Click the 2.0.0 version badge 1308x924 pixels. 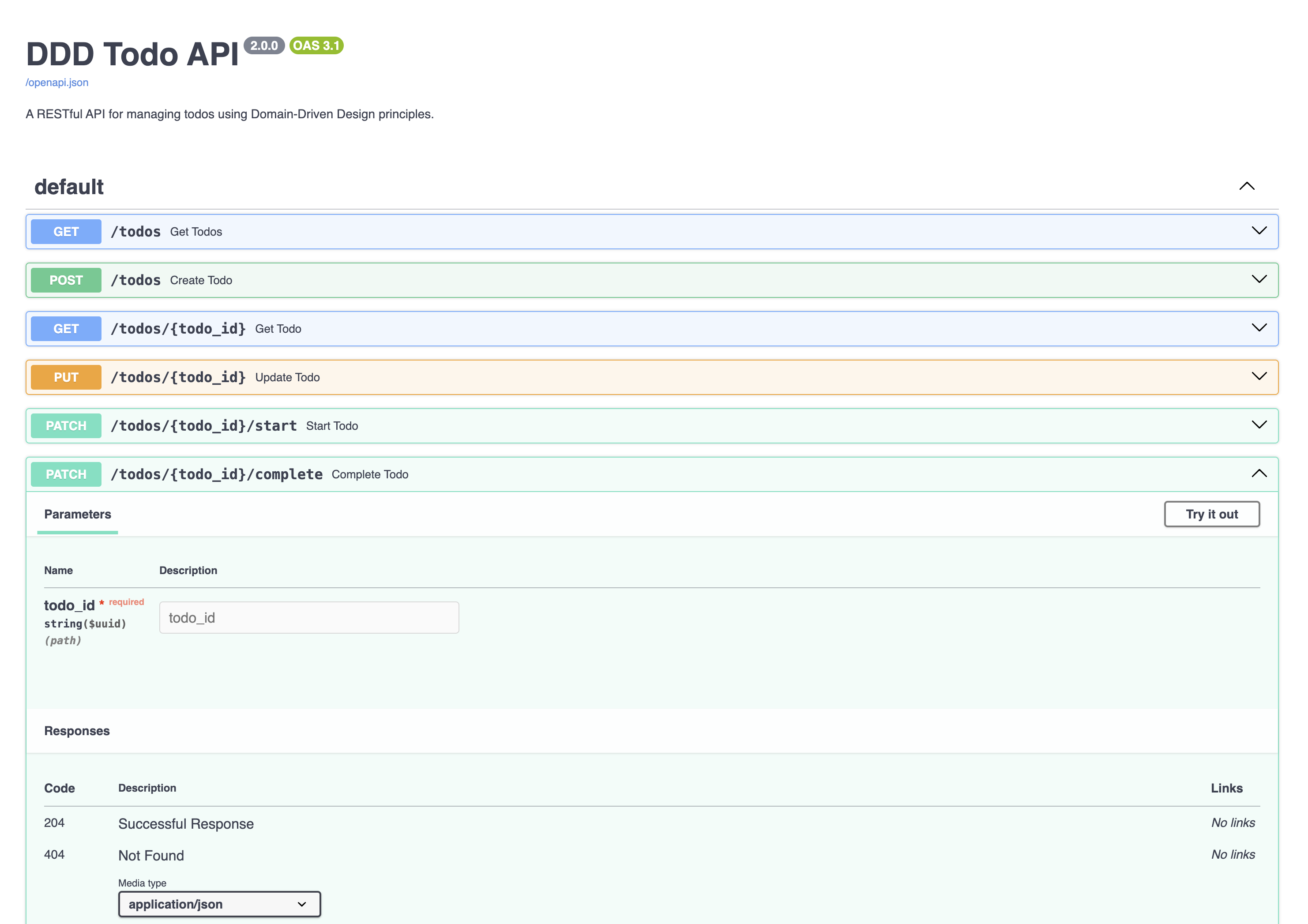[x=264, y=45]
